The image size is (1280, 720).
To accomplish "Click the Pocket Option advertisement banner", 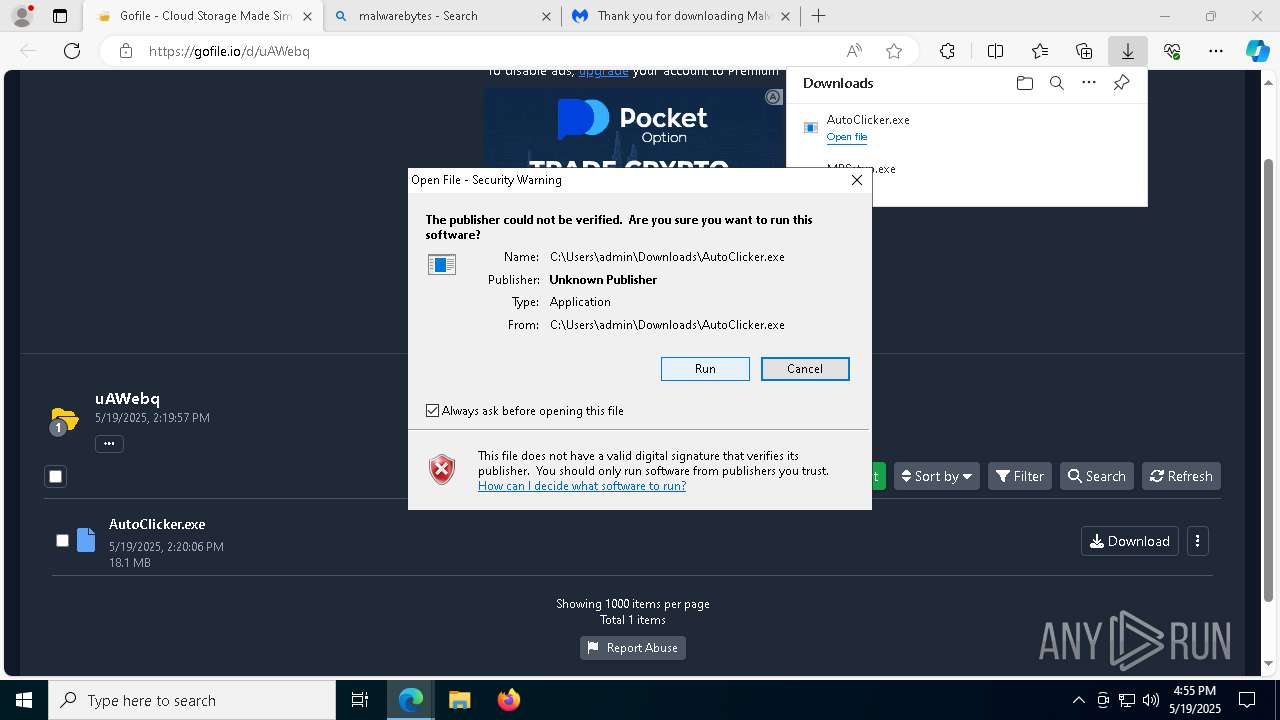I will [x=634, y=127].
